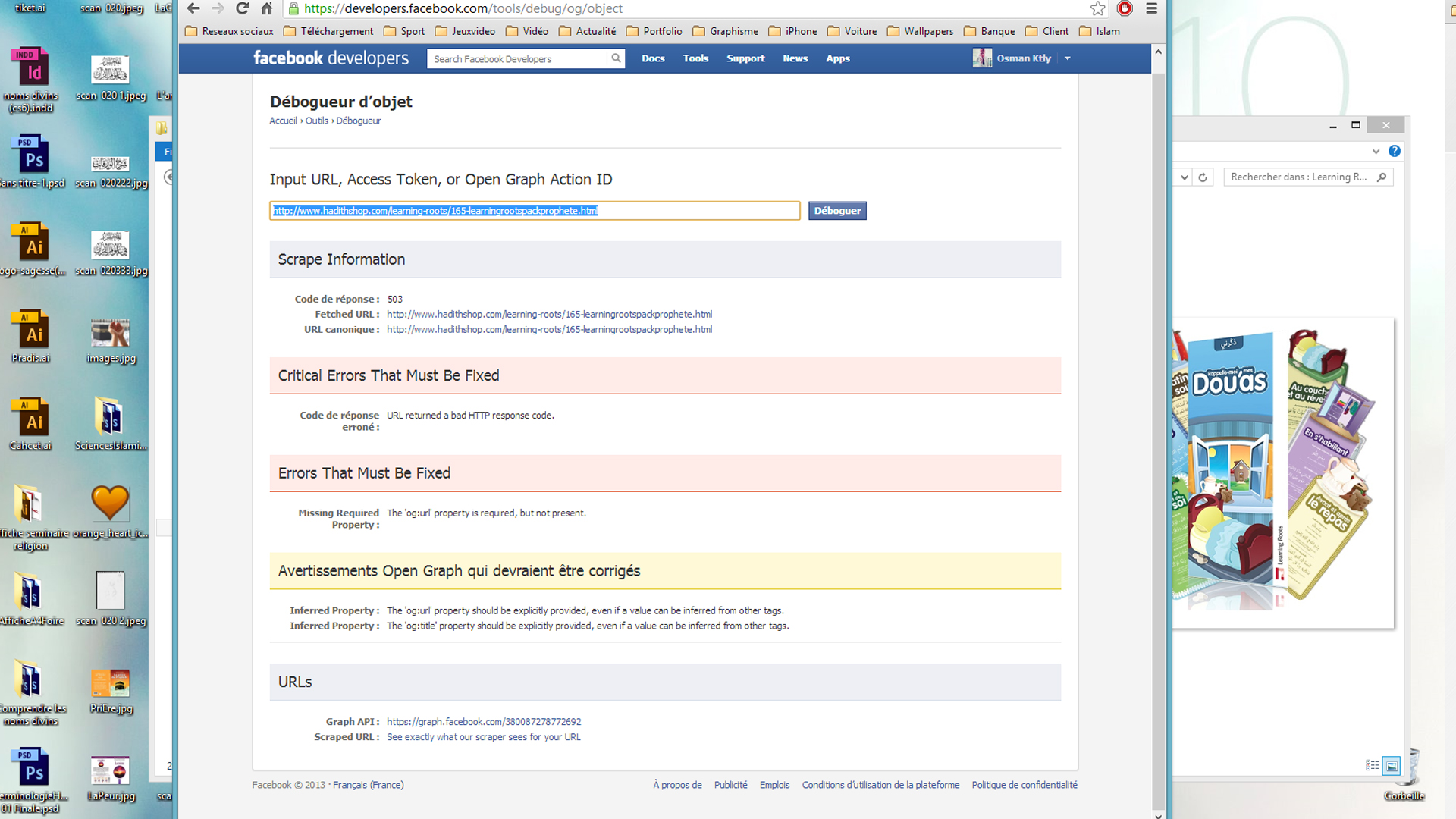Open the Islam bookmark folder
Viewport: 1456px width, 819px height.
coord(1100,31)
